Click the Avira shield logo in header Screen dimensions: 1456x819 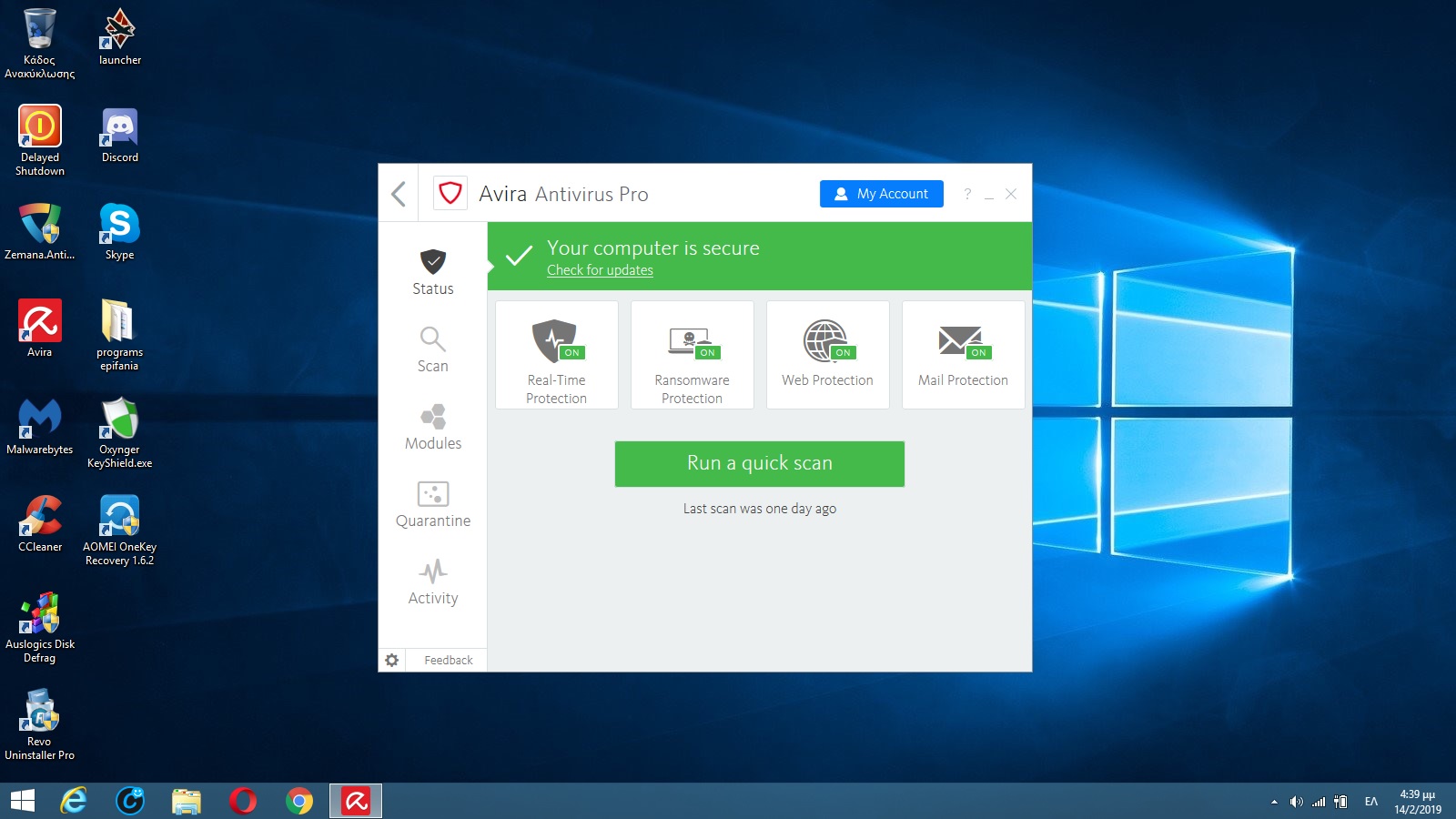(450, 193)
